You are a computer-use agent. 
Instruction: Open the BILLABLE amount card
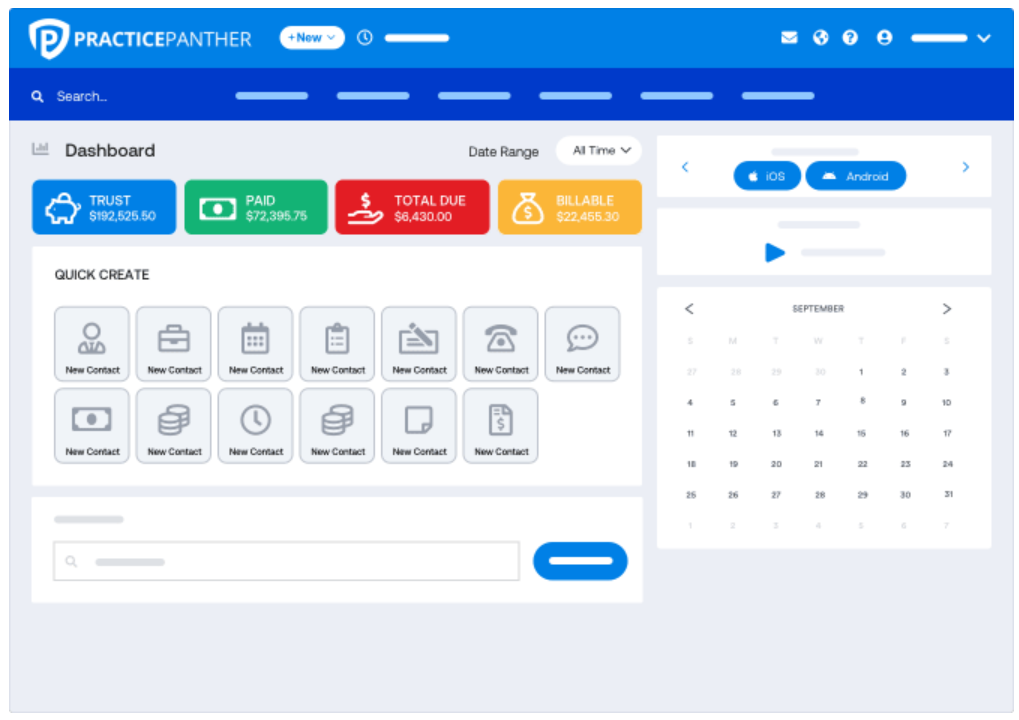tap(570, 207)
